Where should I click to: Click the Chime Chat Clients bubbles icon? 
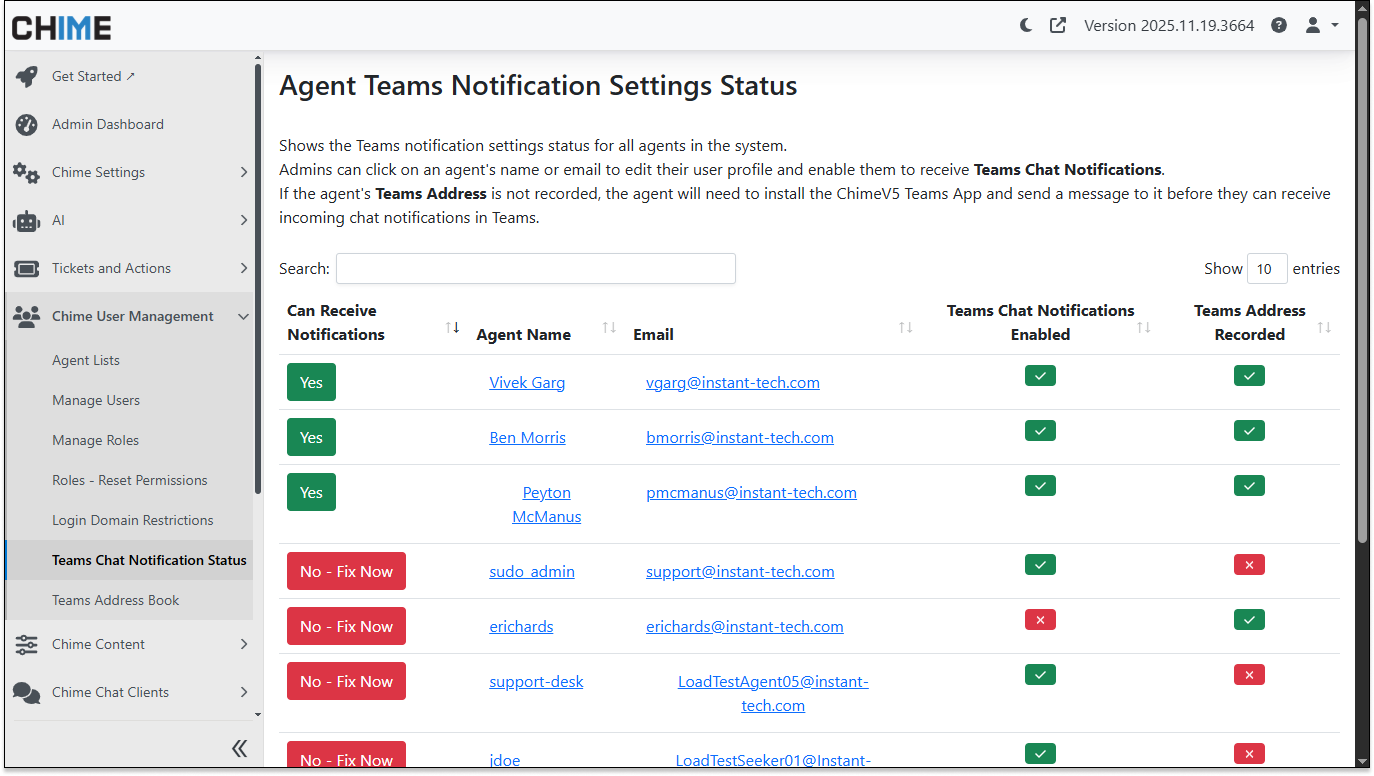(27, 693)
